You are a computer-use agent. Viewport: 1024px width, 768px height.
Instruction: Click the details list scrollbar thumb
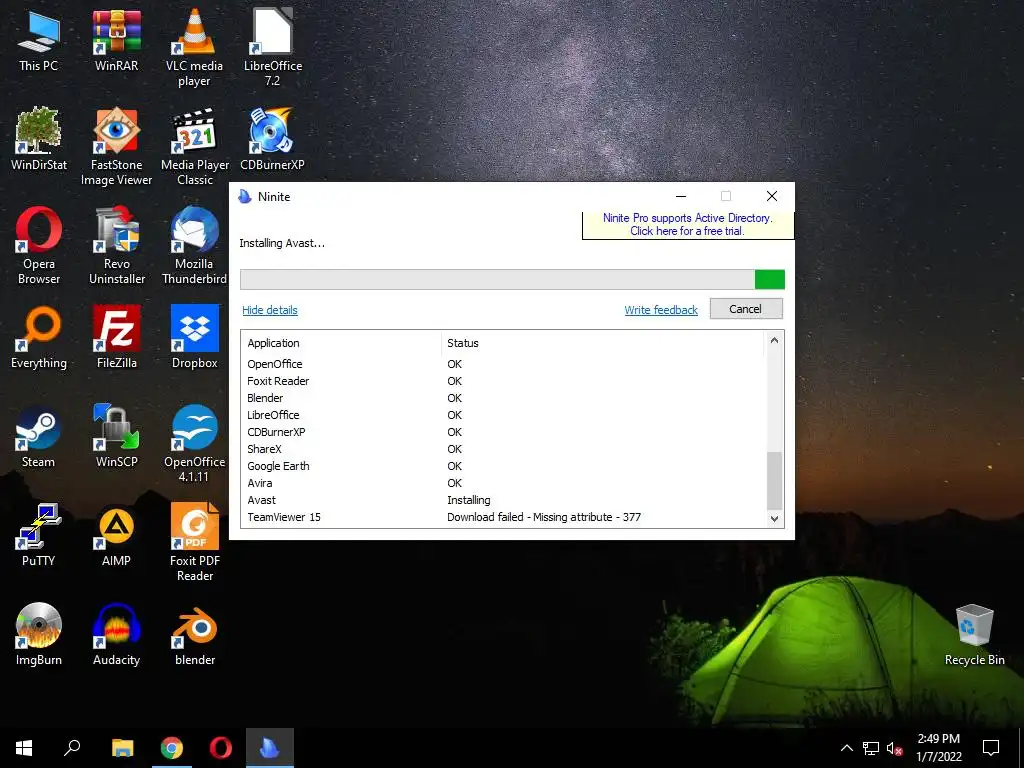pyautogui.click(x=774, y=480)
